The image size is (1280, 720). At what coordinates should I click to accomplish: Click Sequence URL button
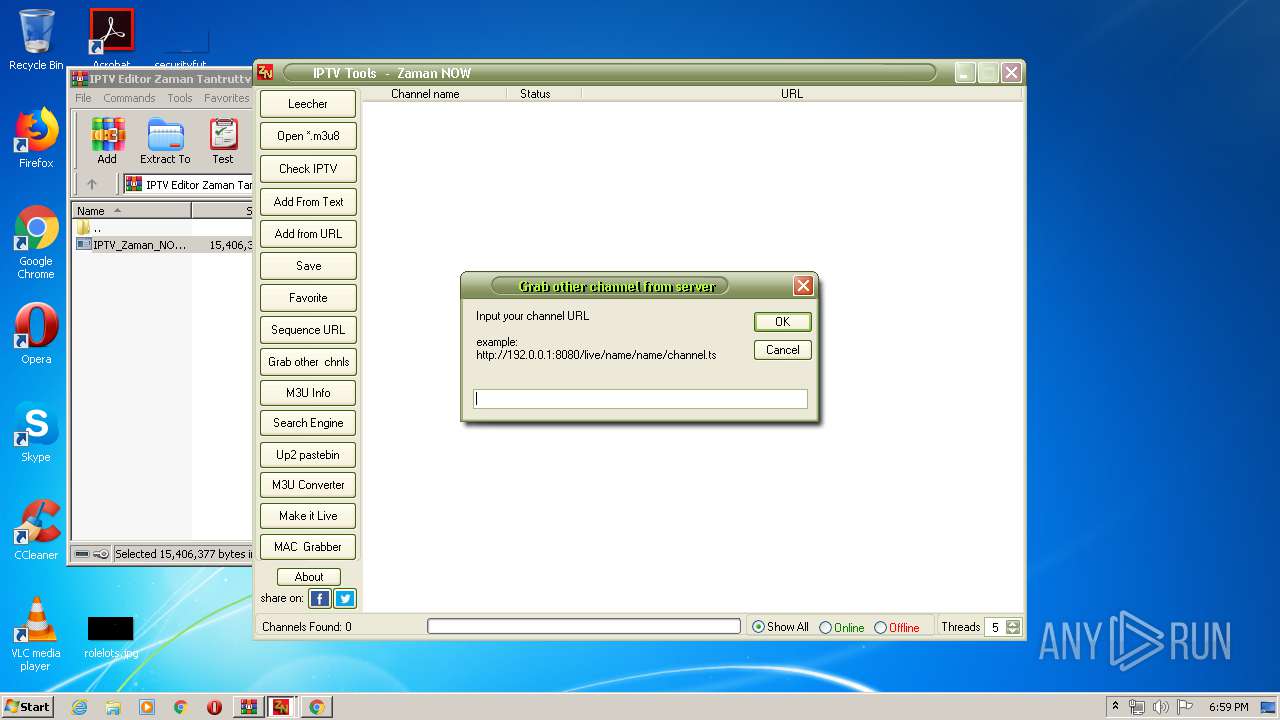tap(308, 330)
